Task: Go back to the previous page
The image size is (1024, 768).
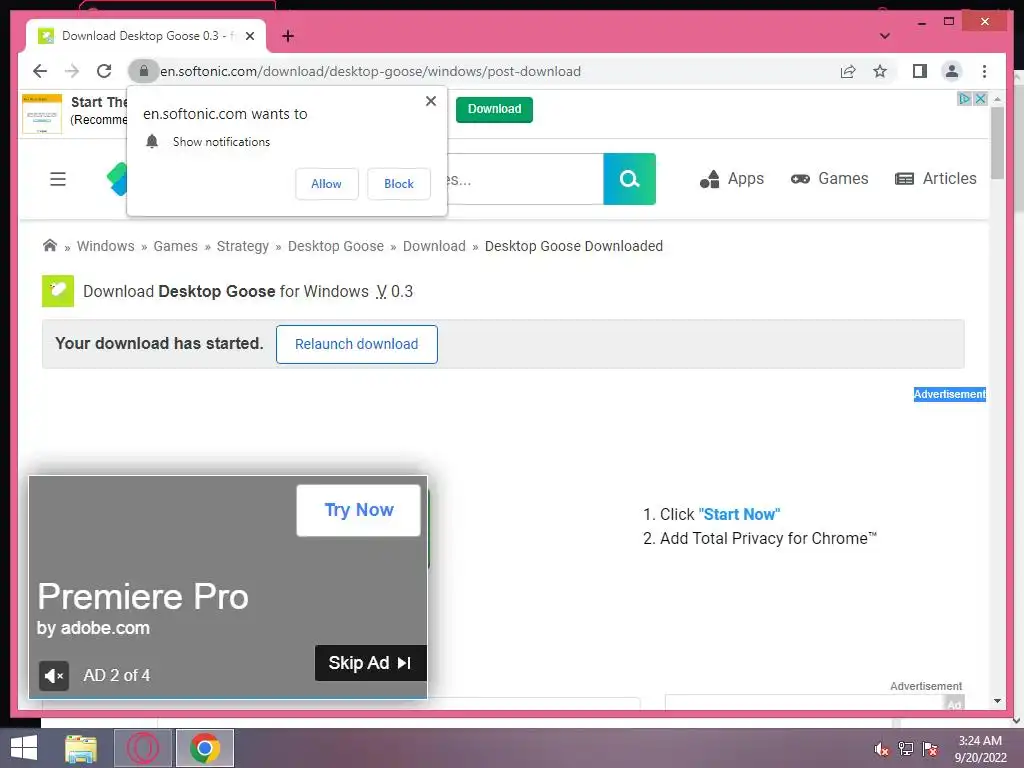Action: coord(40,71)
